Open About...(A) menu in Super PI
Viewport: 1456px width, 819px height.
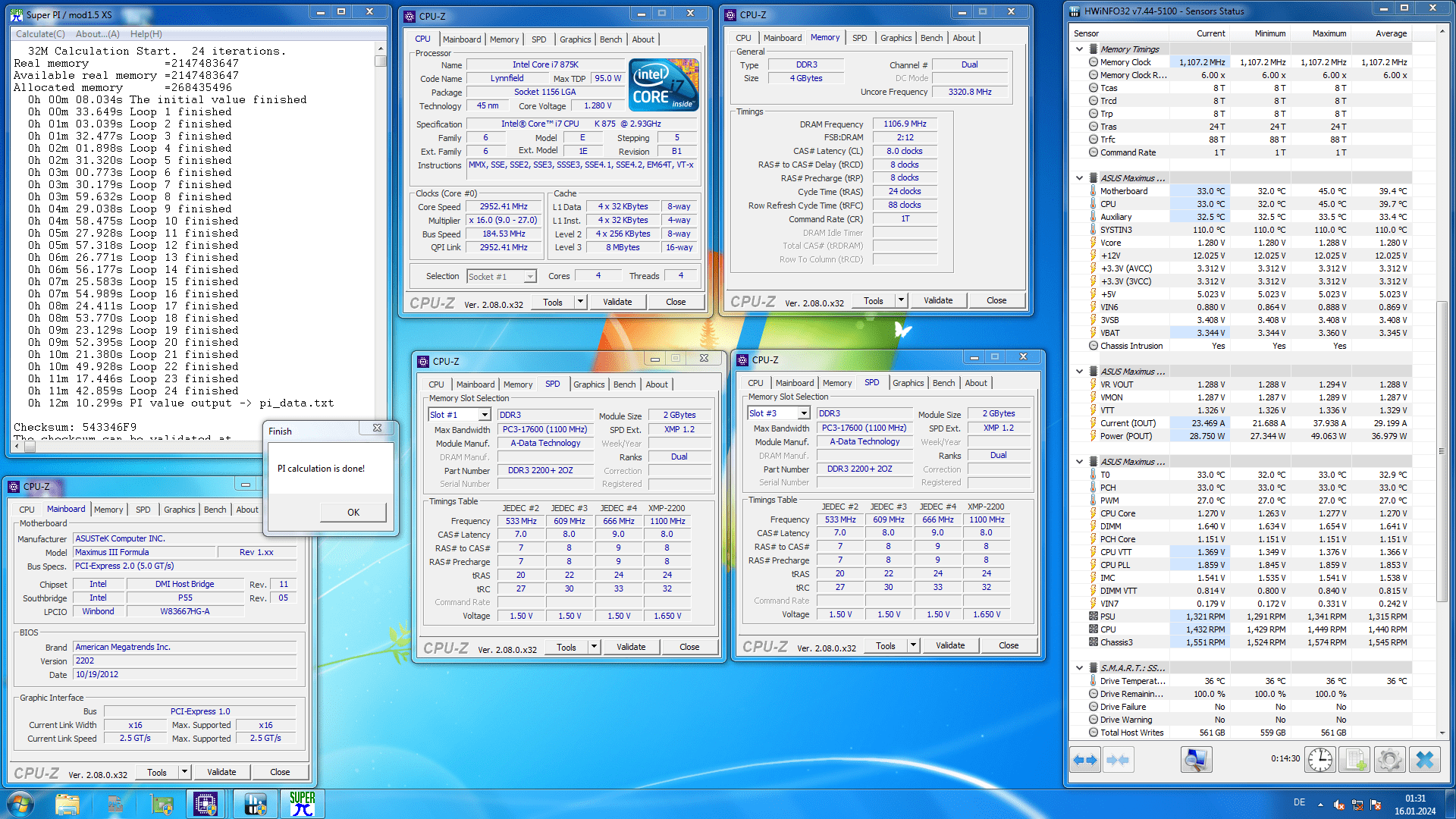point(97,34)
